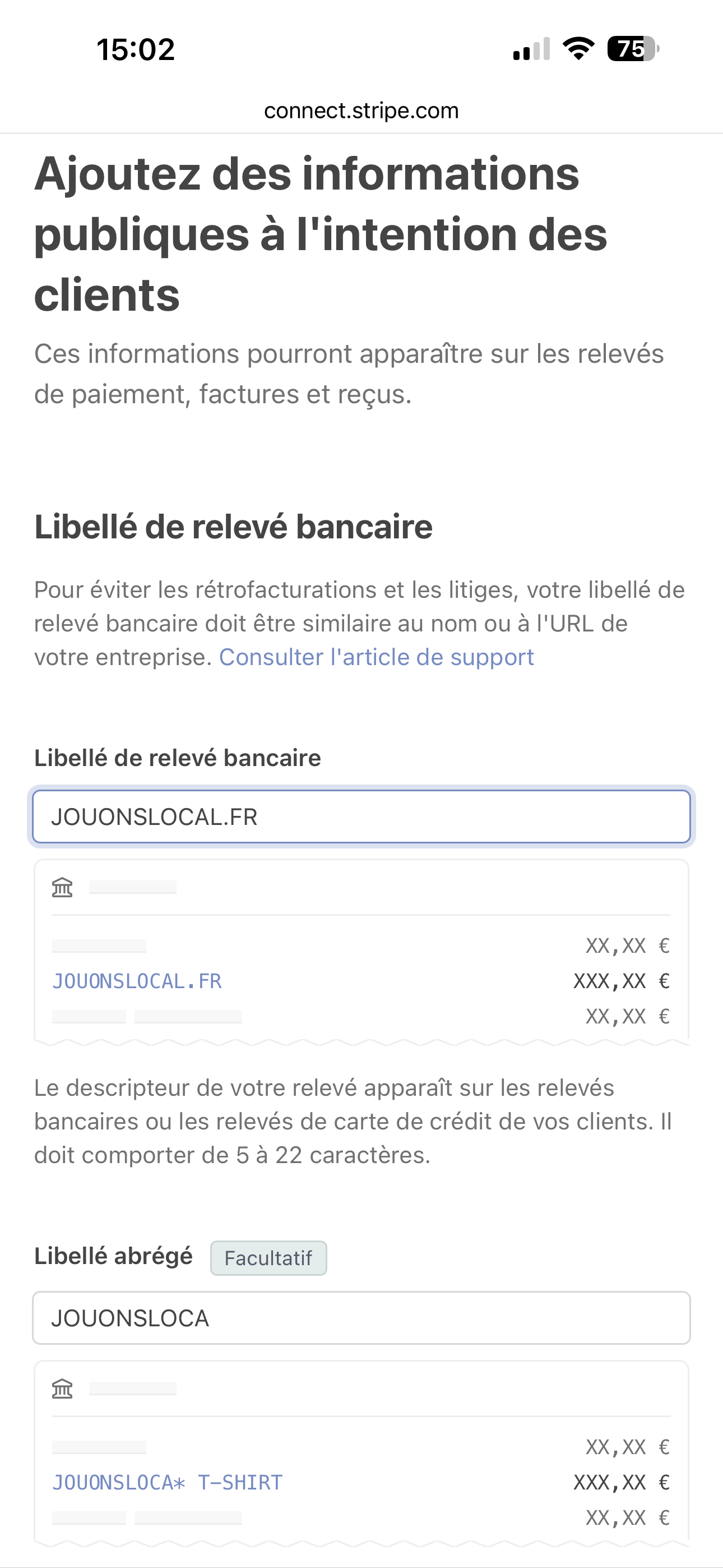This screenshot has width=723, height=1568.
Task: Tap the descriptor help text mentioning 5 à 22 caractères
Action: click(353, 1121)
